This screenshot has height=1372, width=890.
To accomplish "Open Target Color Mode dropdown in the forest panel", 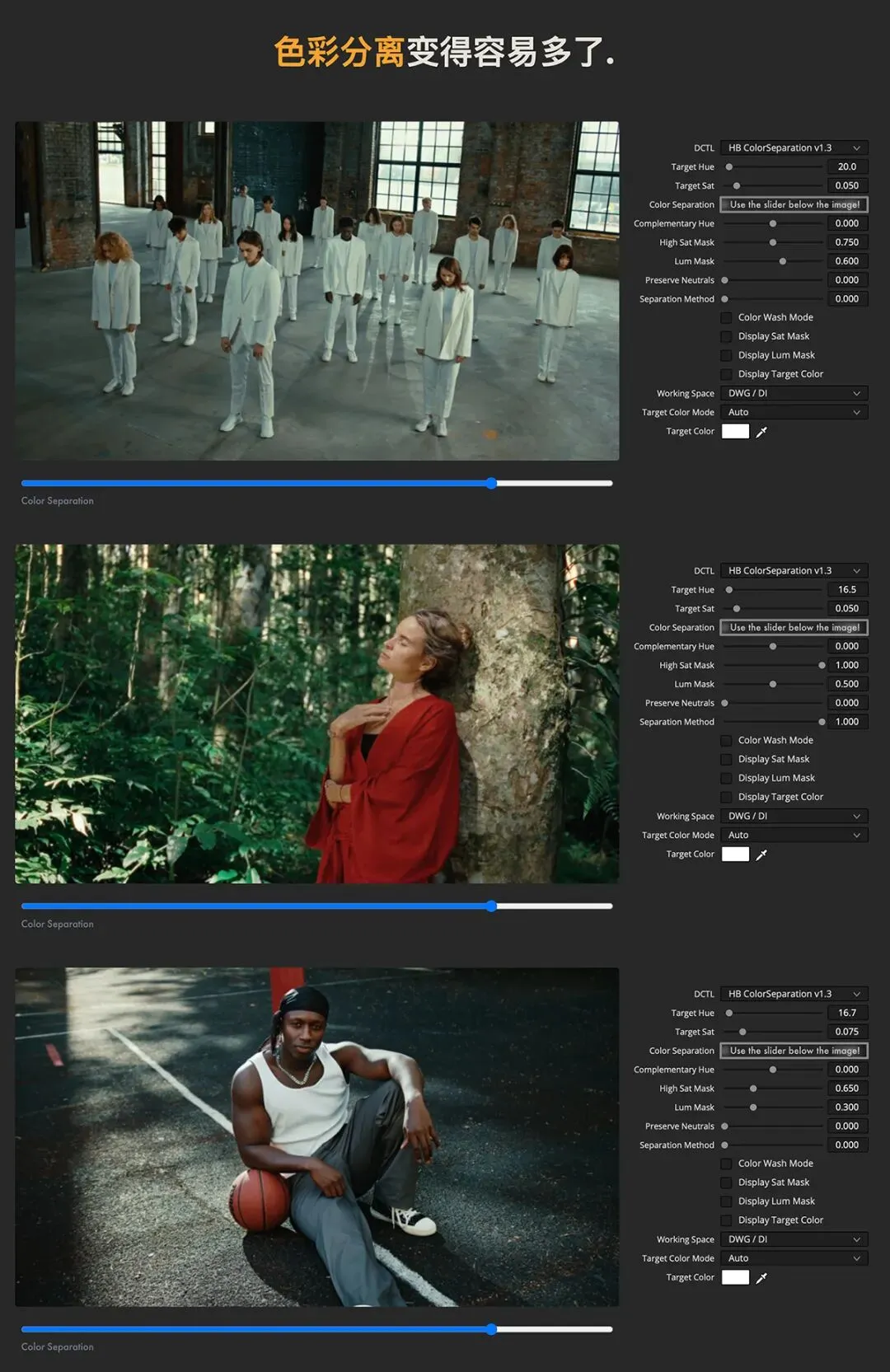I will tap(794, 836).
